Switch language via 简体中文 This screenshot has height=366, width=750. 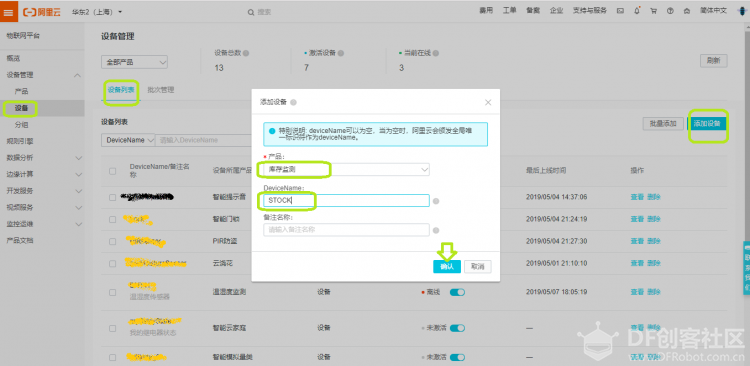click(x=713, y=11)
